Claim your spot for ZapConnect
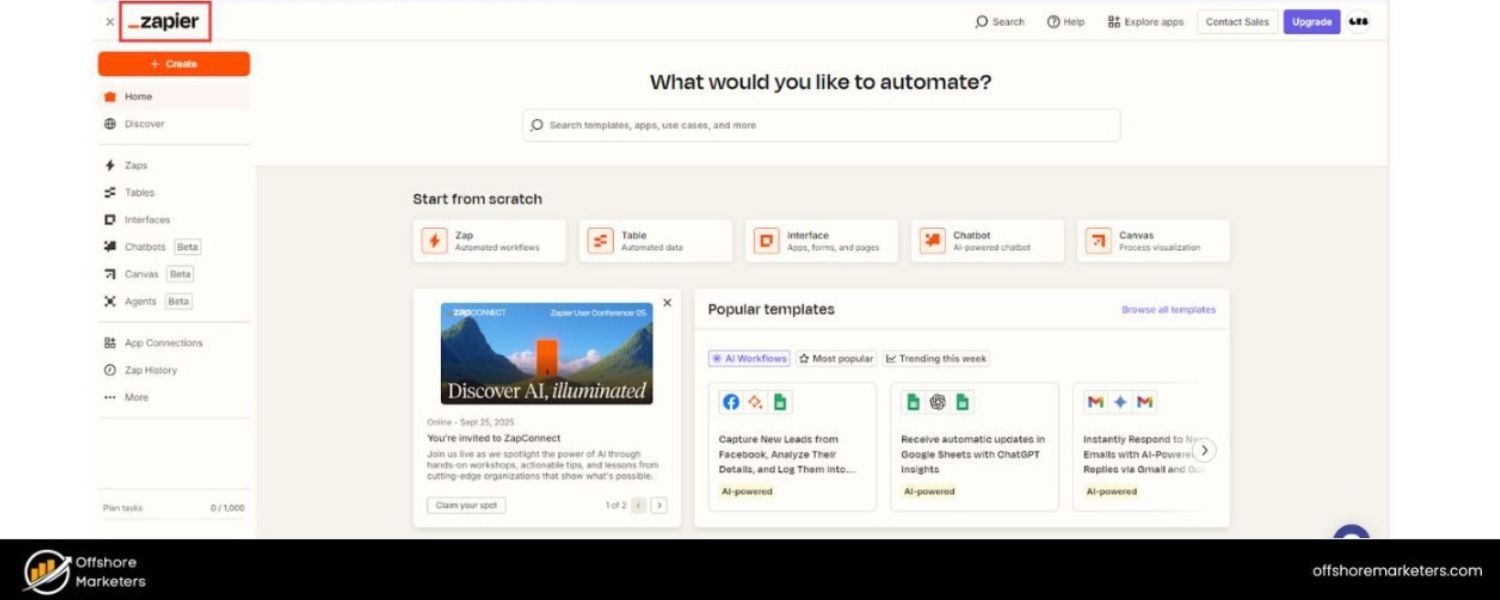Viewport: 1500px width, 600px height. tap(466, 505)
